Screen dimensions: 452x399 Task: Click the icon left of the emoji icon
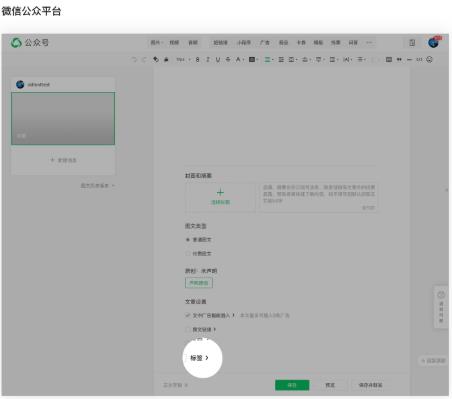click(x=419, y=60)
